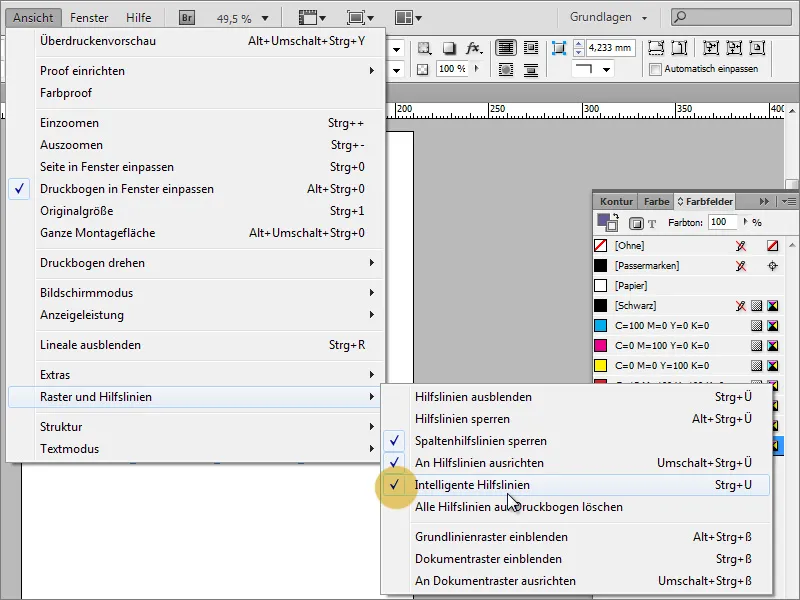Toggle Hilfslinien sperren
The width and height of the screenshot is (800, 600).
point(576,419)
